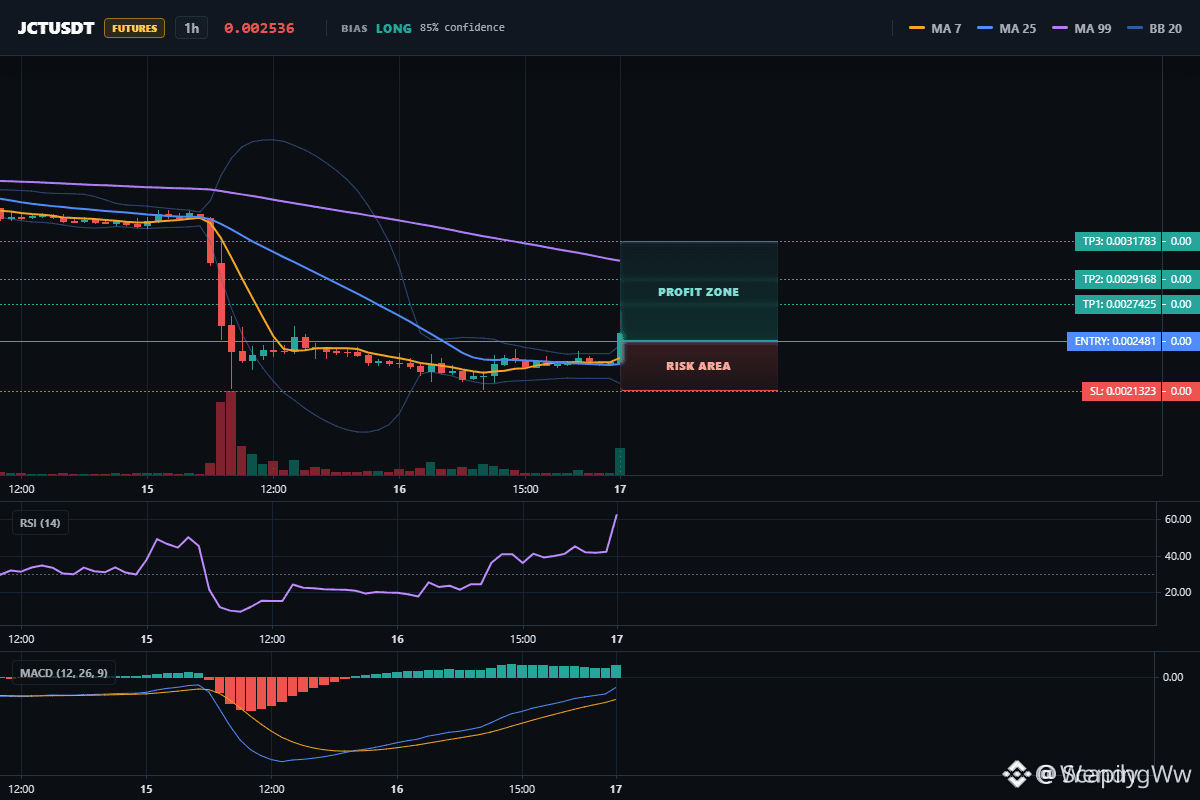Select the 1h timeframe button

pos(191,28)
